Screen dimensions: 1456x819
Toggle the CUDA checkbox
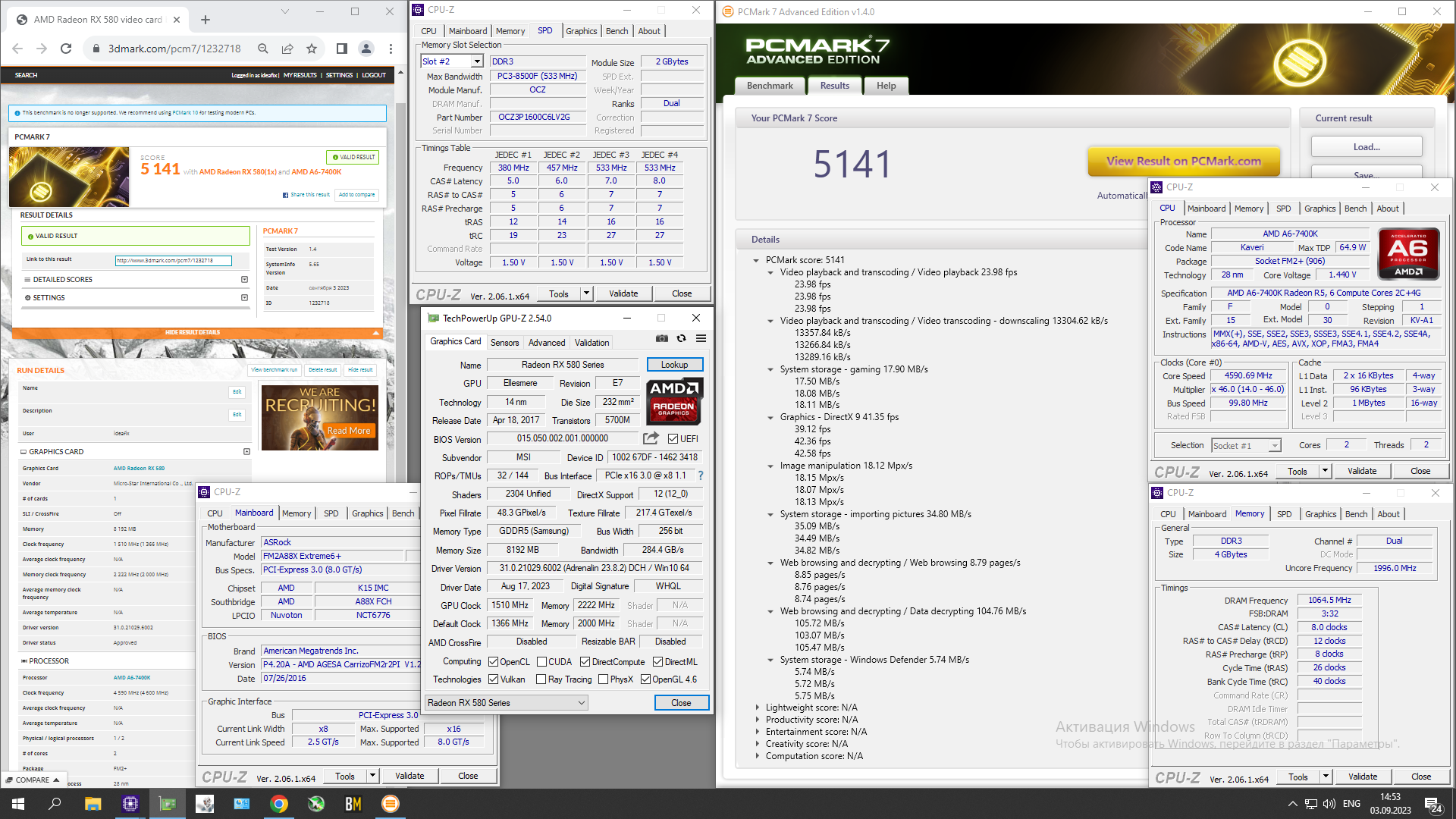pyautogui.click(x=541, y=662)
